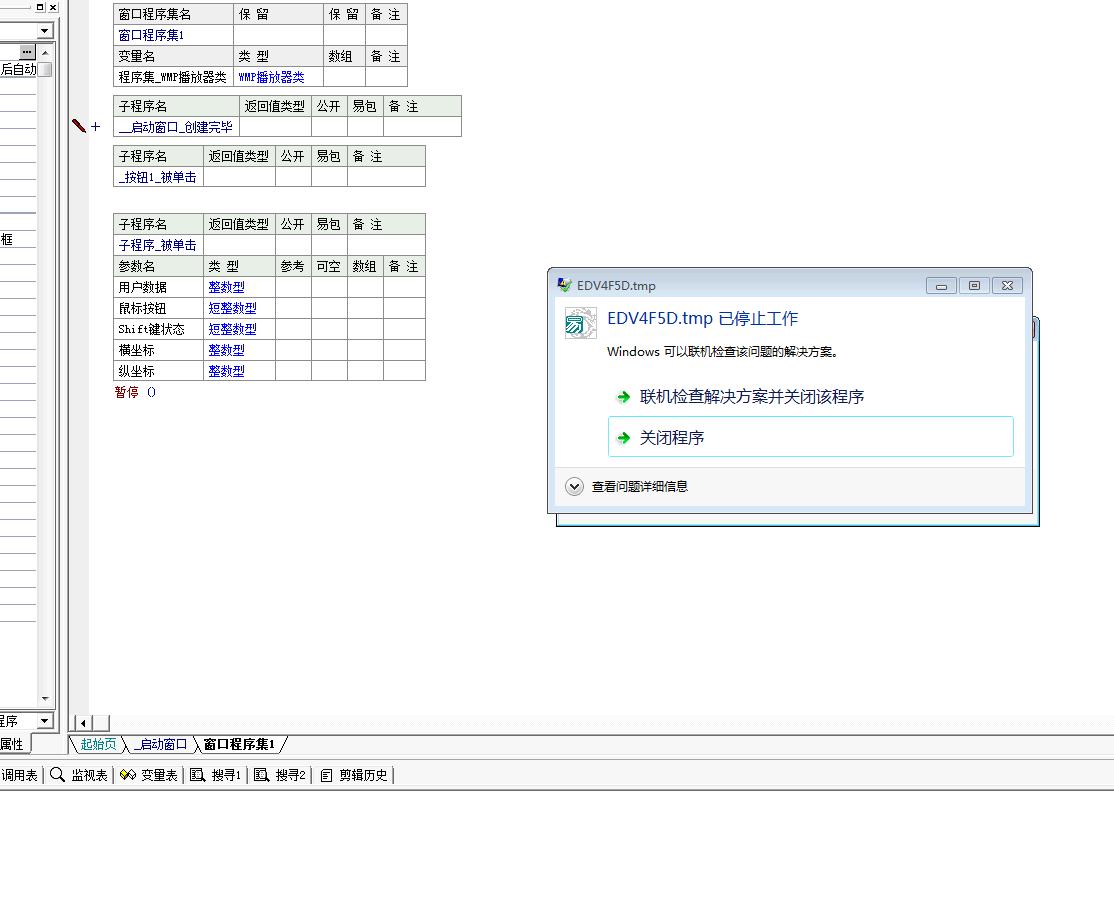This screenshot has height=915, width=1114.
Task: Click the 短整数型 type of 鼠标按钮 parameter
Action: tap(232, 308)
